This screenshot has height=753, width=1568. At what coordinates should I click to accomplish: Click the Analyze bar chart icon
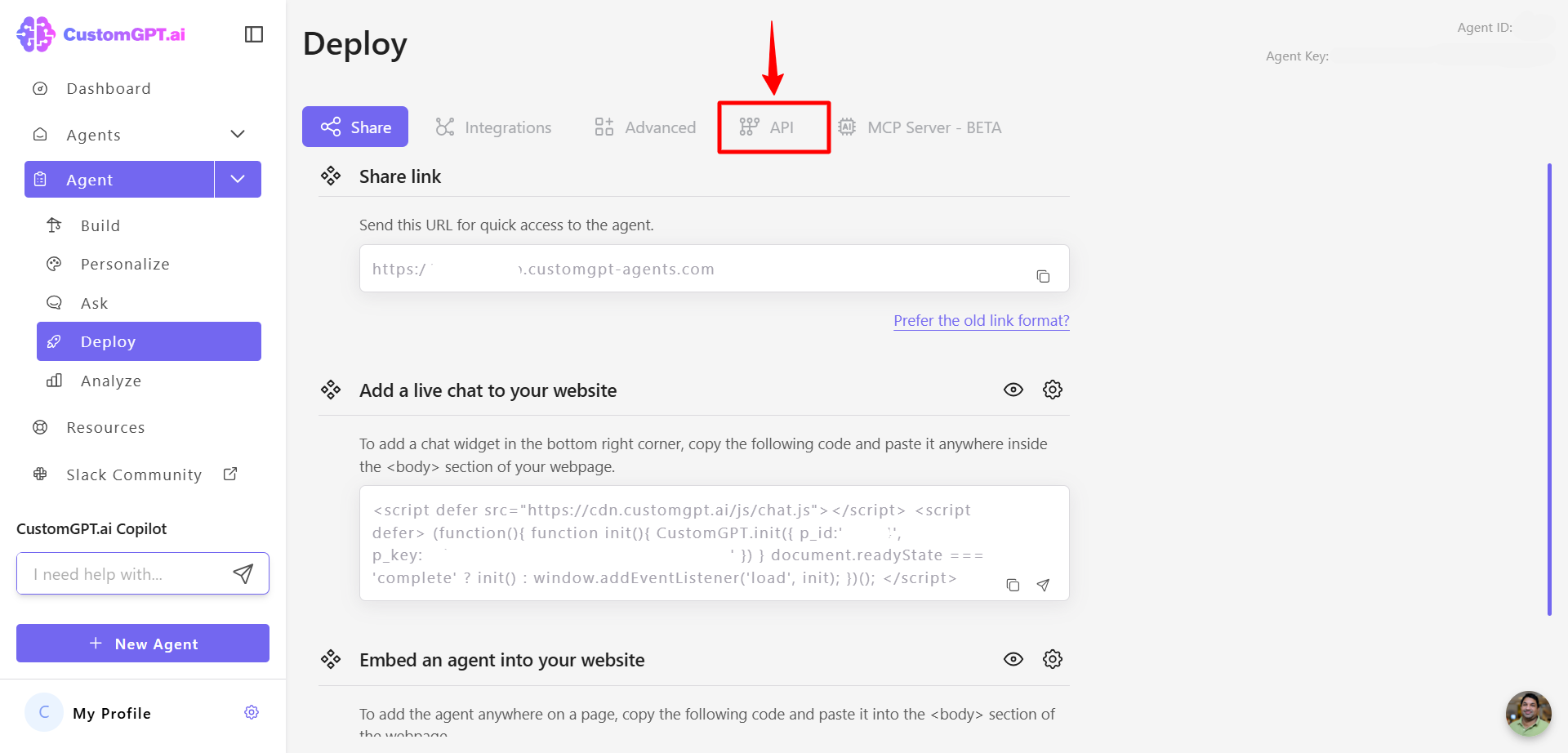[x=54, y=381]
